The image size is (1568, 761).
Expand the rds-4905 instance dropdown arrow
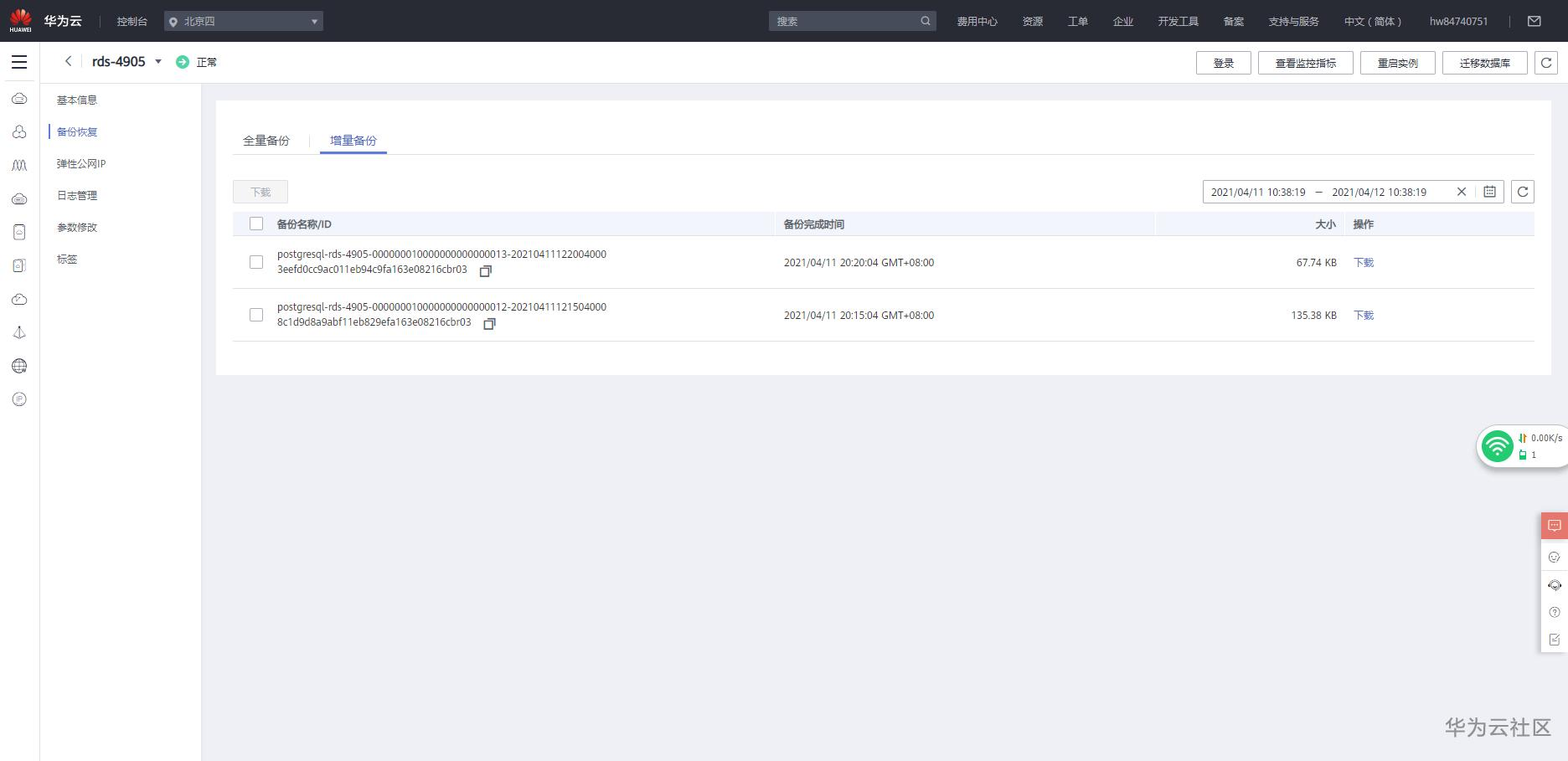tap(158, 61)
